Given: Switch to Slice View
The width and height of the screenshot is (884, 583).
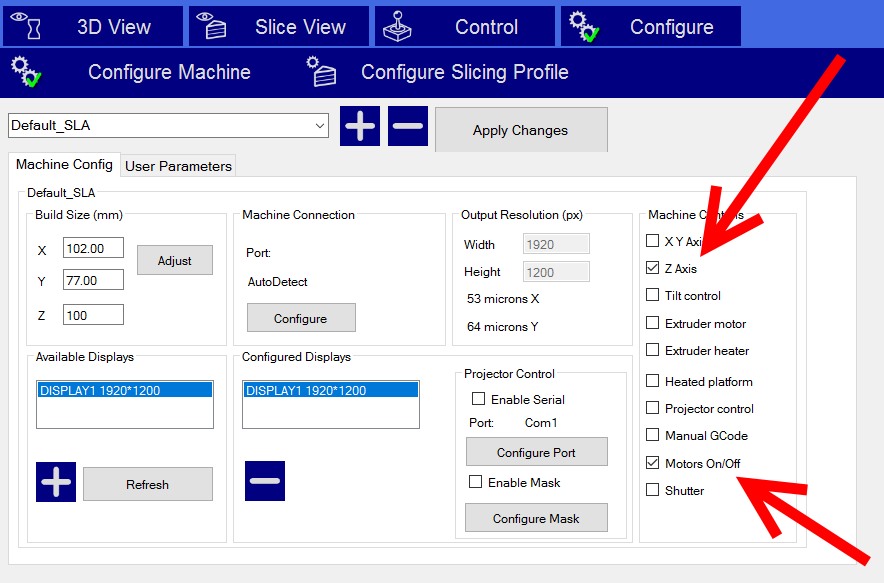Looking at the screenshot, I should [278, 27].
